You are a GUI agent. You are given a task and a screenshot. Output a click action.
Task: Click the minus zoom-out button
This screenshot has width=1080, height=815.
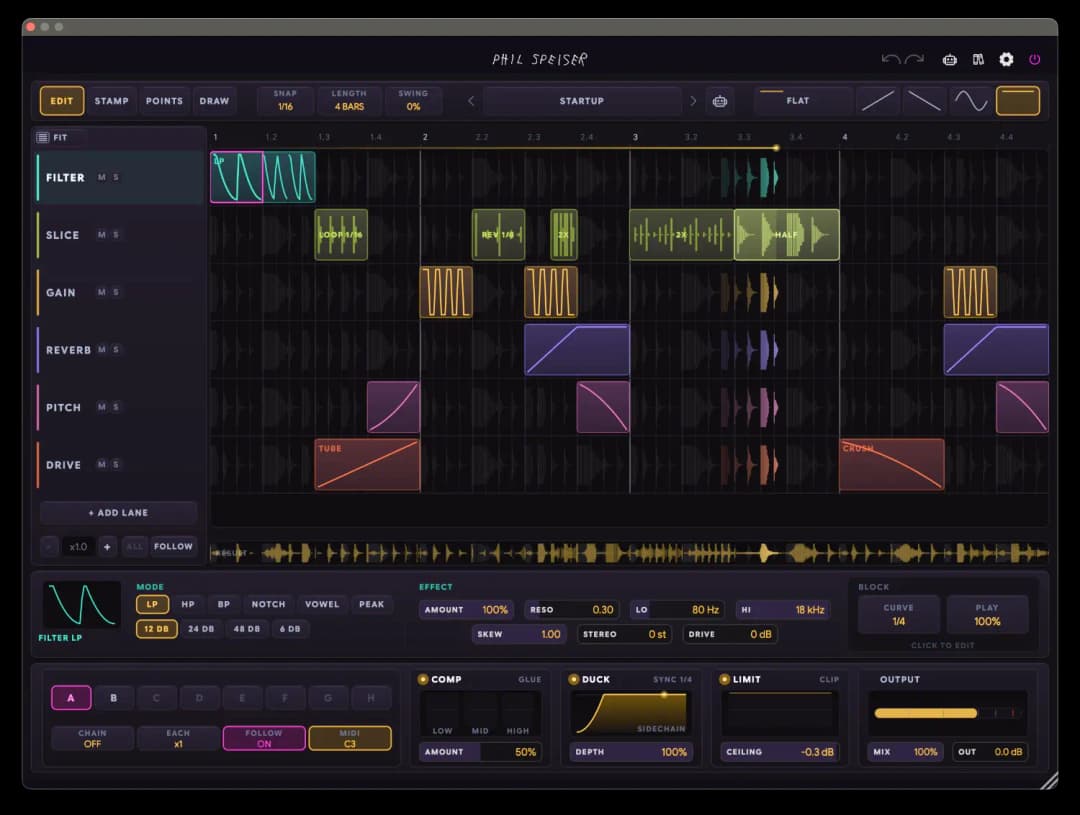pos(49,546)
